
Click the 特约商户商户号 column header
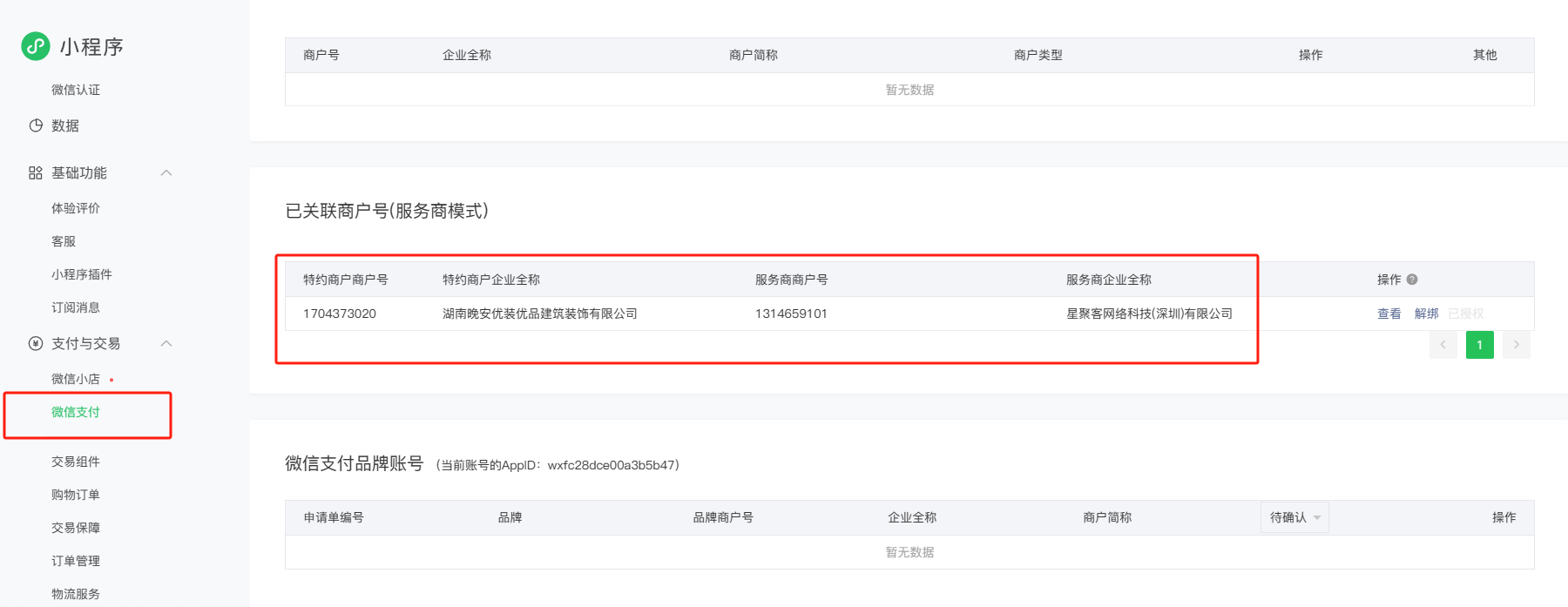(346, 280)
